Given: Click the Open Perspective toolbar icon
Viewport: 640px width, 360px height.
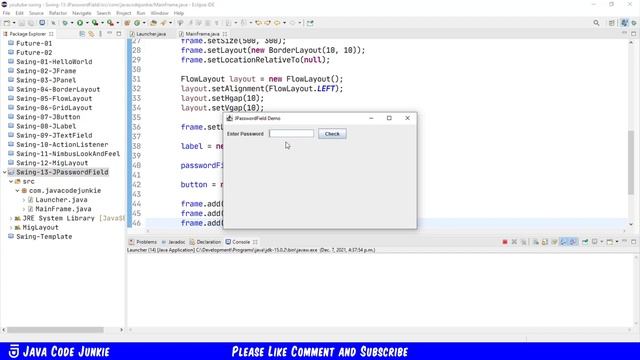Looking at the screenshot, I should (611, 23).
